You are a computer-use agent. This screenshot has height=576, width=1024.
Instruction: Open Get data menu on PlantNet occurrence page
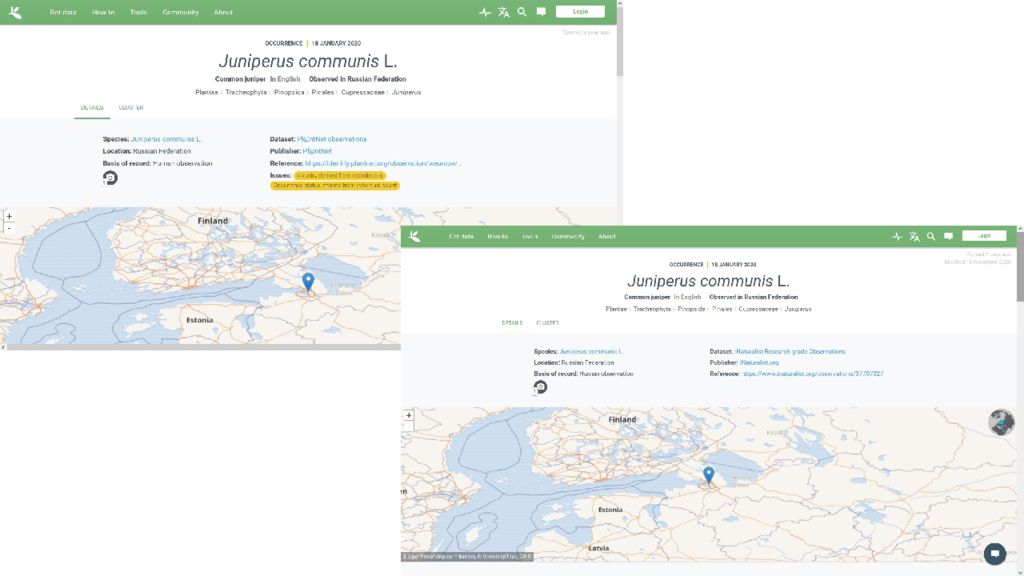point(63,12)
